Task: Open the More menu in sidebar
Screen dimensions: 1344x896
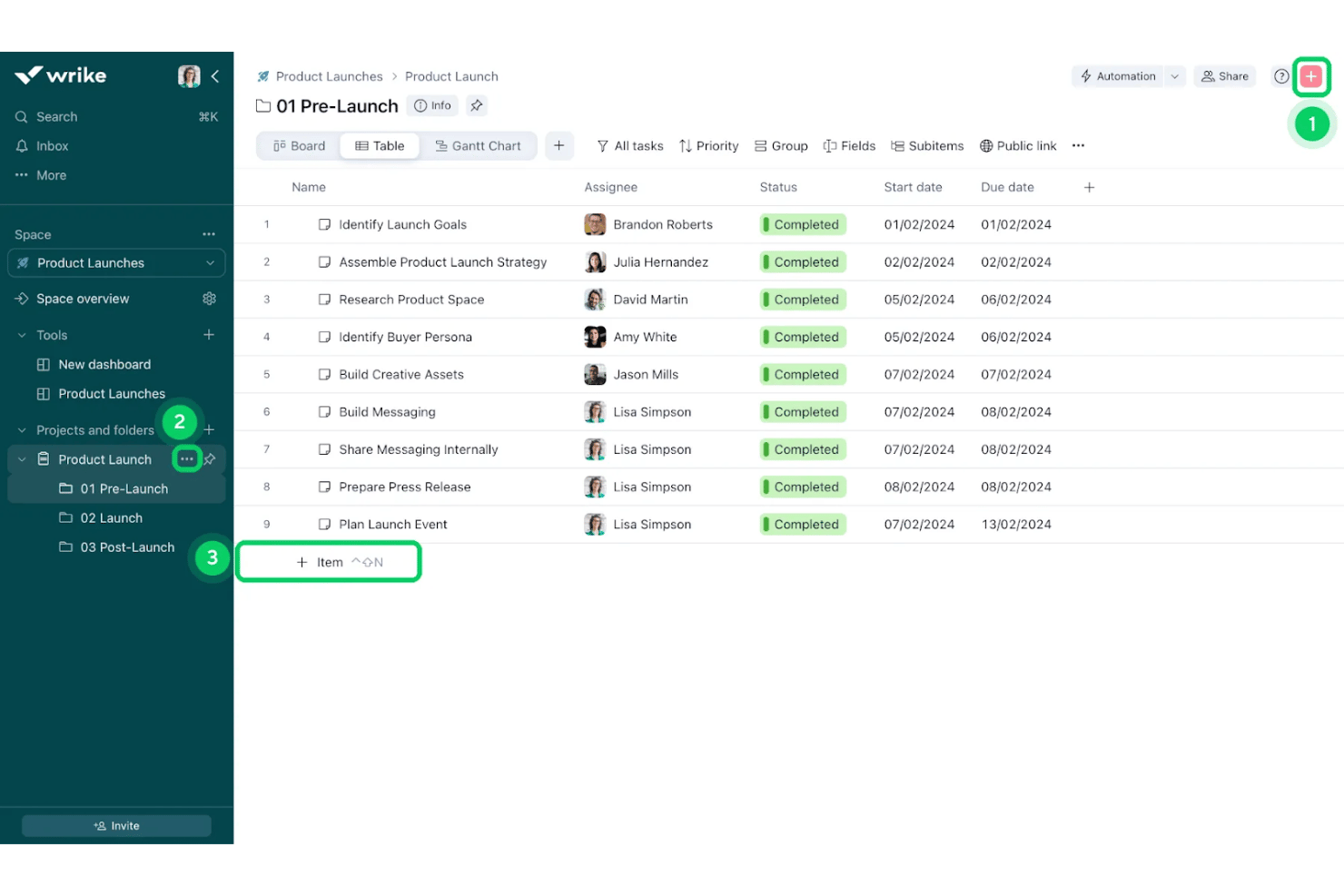Action: pos(41,175)
